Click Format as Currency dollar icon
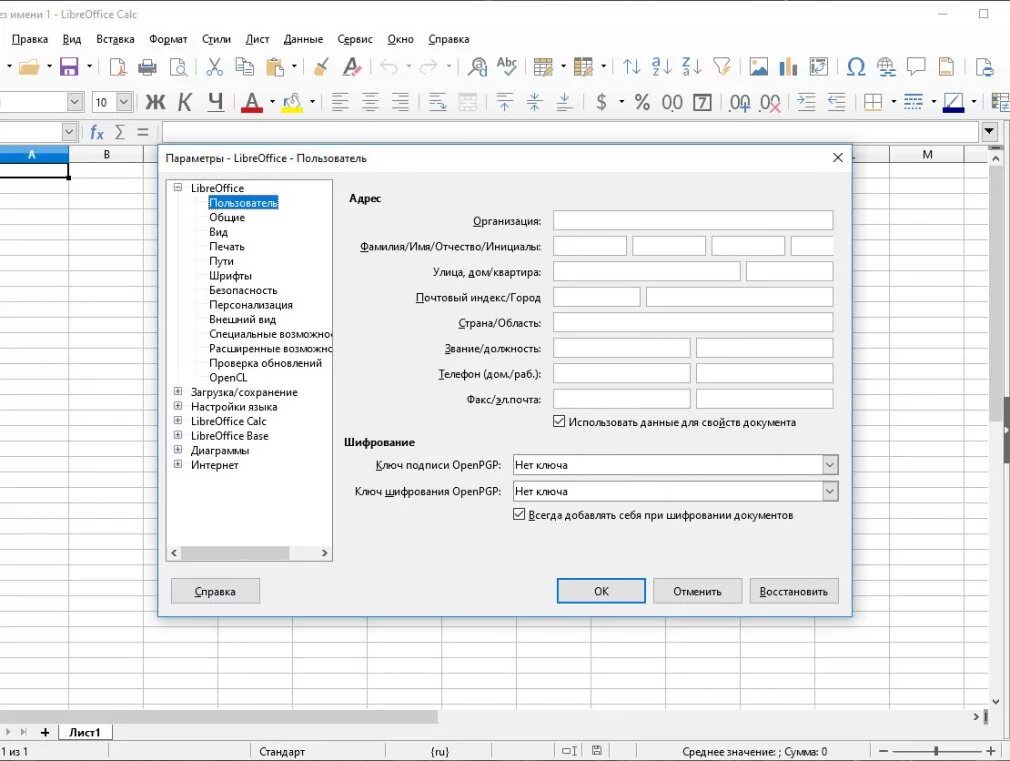The height and width of the screenshot is (761, 1010). (x=601, y=102)
